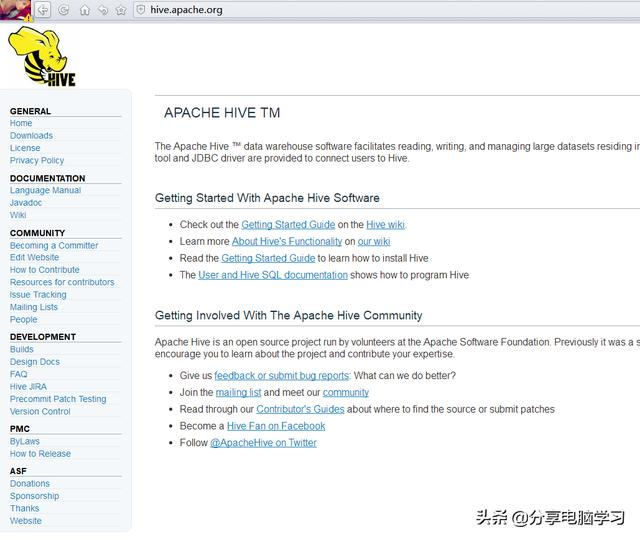Screen dimensions: 640x540
Task: Open Getting Started Guide in 'Check out' bullet
Action: pyautogui.click(x=288, y=224)
